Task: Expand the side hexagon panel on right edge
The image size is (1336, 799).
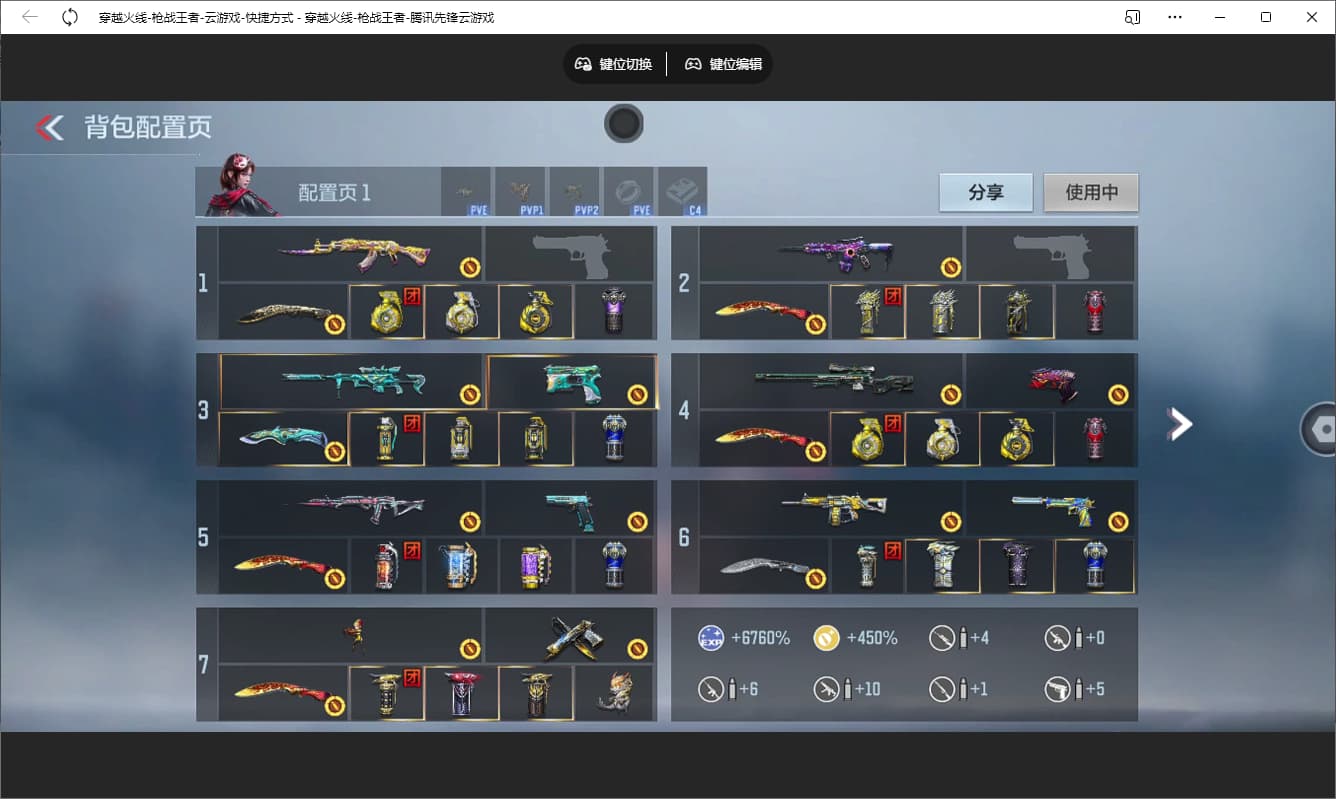Action: pyautogui.click(x=1320, y=428)
